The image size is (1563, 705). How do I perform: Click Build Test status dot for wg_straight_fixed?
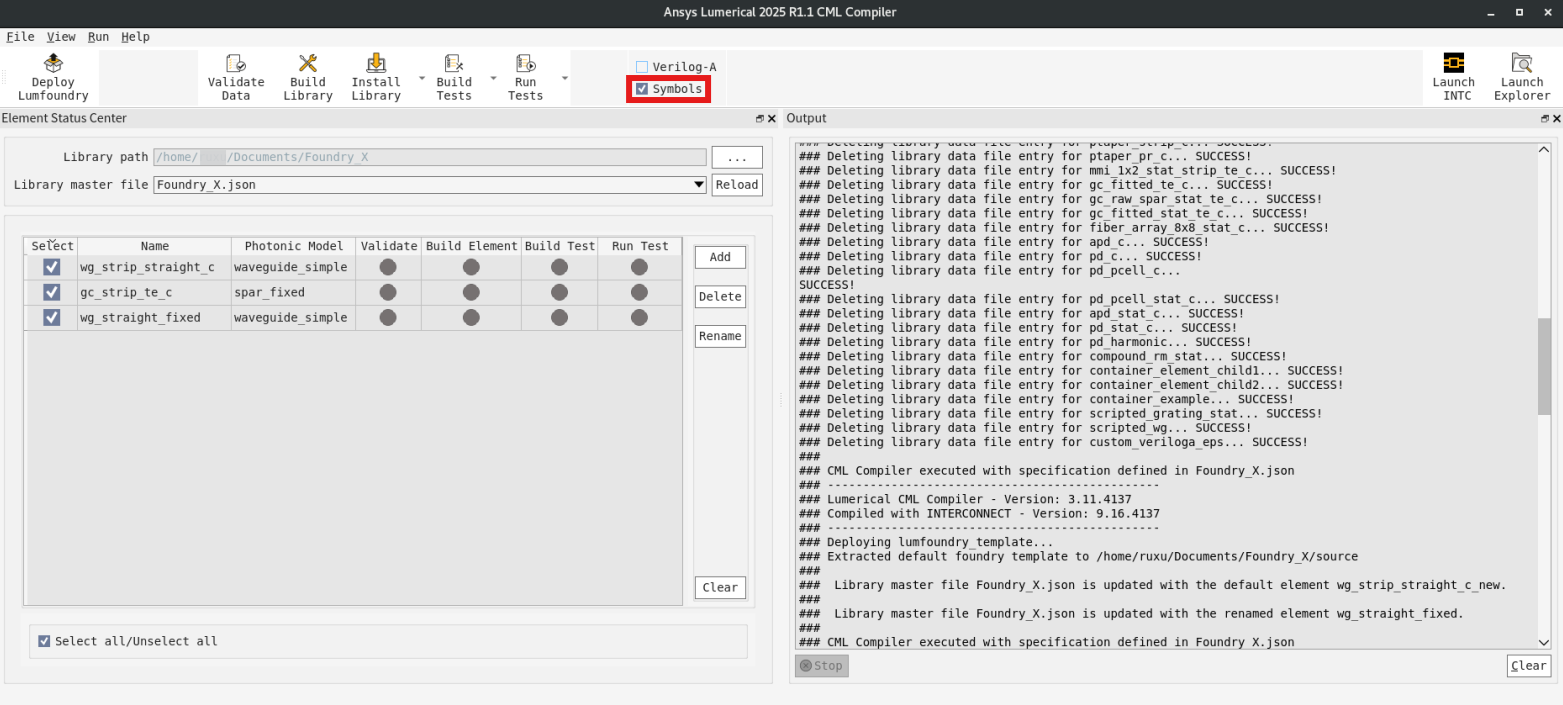pyautogui.click(x=559, y=317)
